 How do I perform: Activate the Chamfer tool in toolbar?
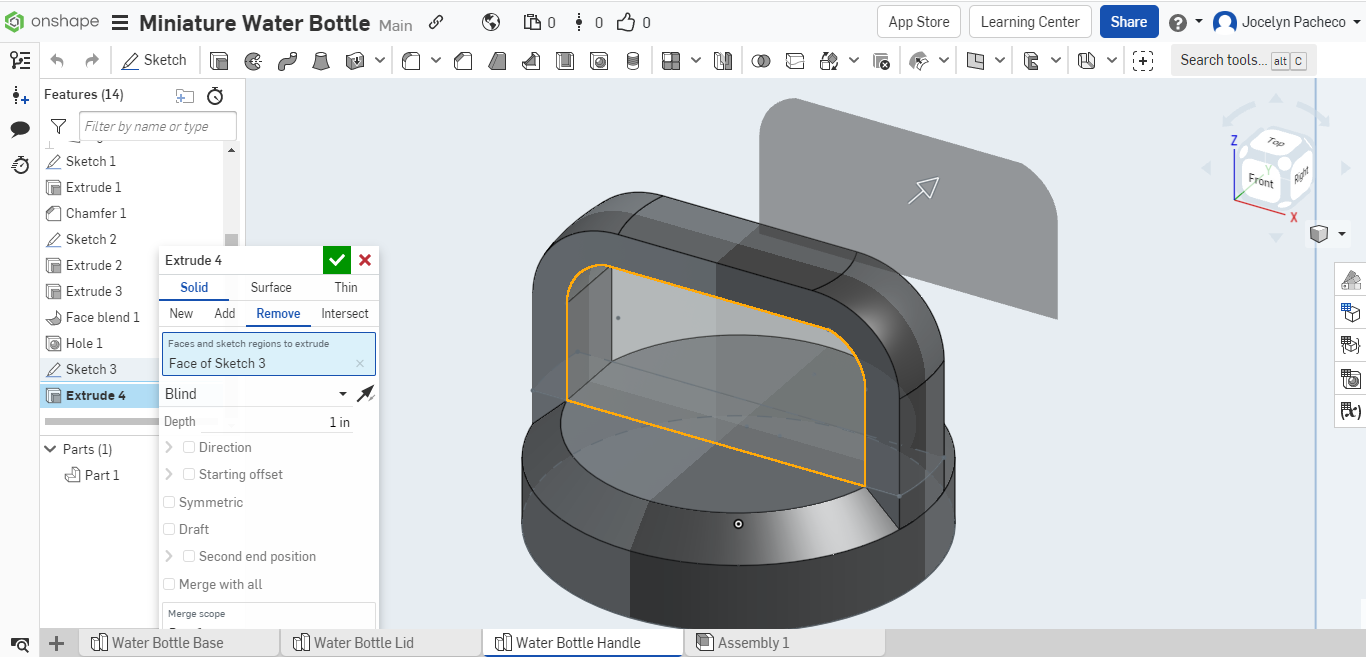coord(463,61)
